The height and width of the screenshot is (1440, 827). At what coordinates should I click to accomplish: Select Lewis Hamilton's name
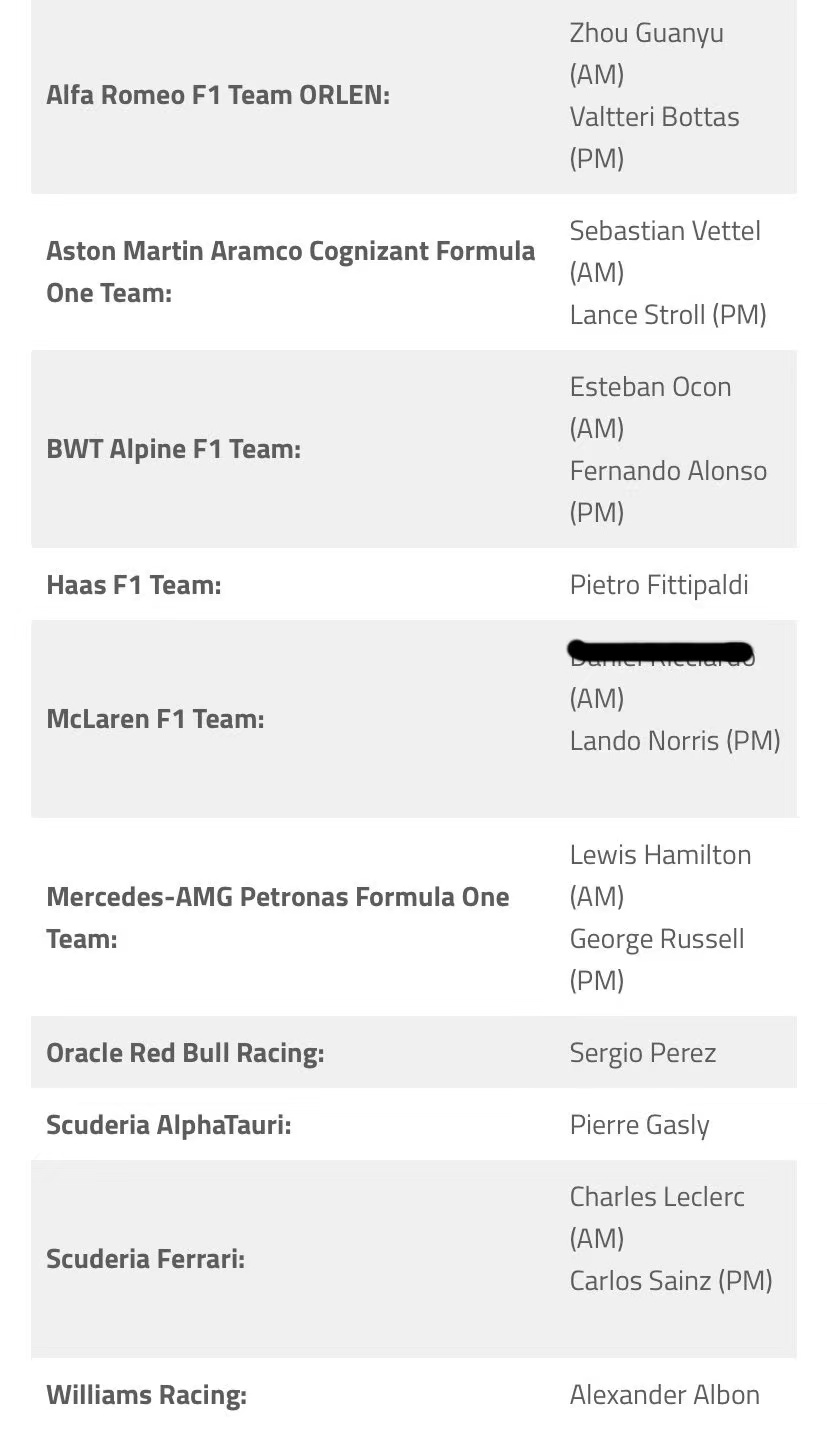point(660,855)
